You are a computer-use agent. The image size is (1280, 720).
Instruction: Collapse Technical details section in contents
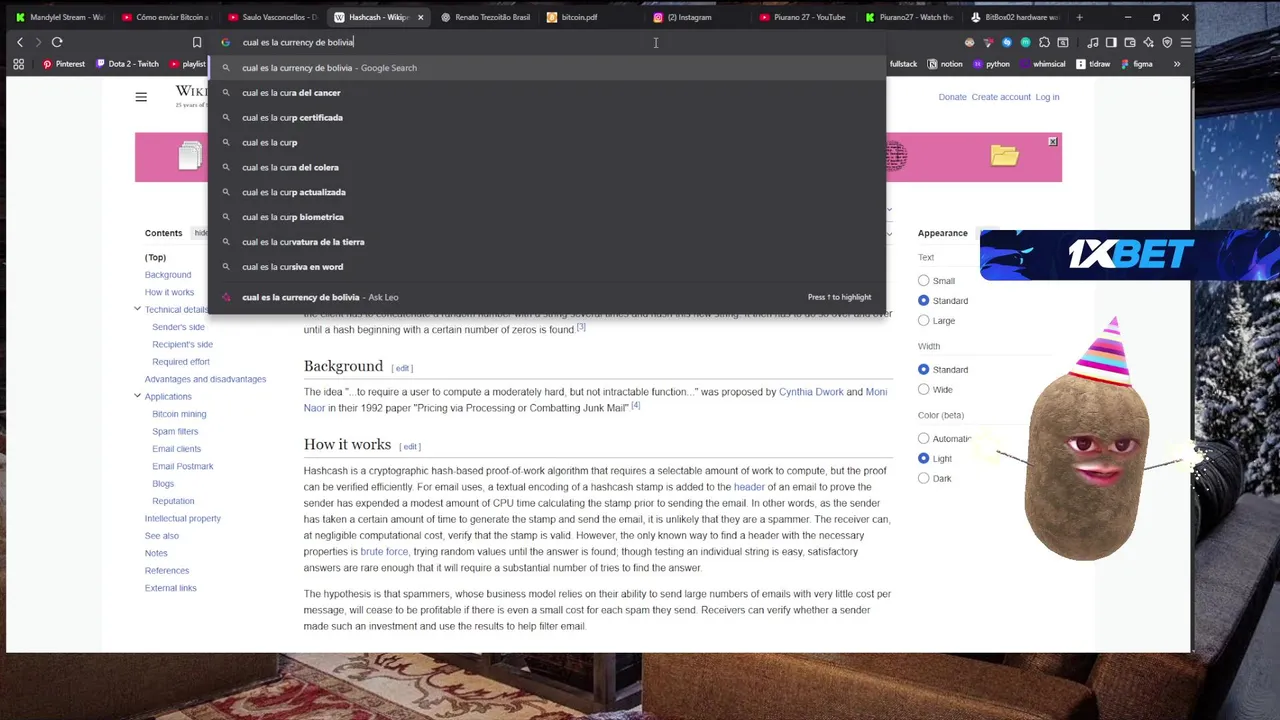click(x=137, y=309)
